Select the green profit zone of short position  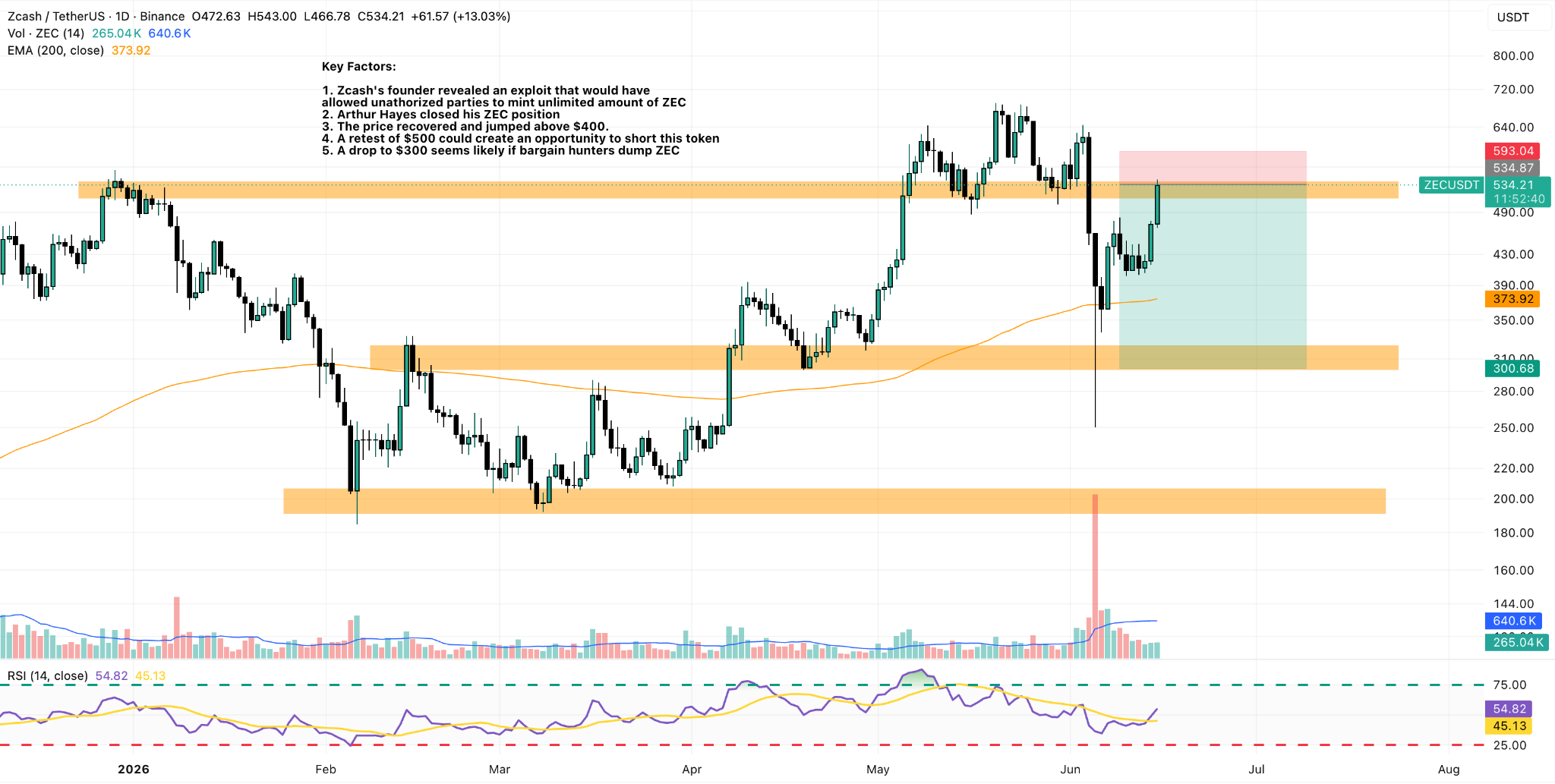pos(1213,276)
